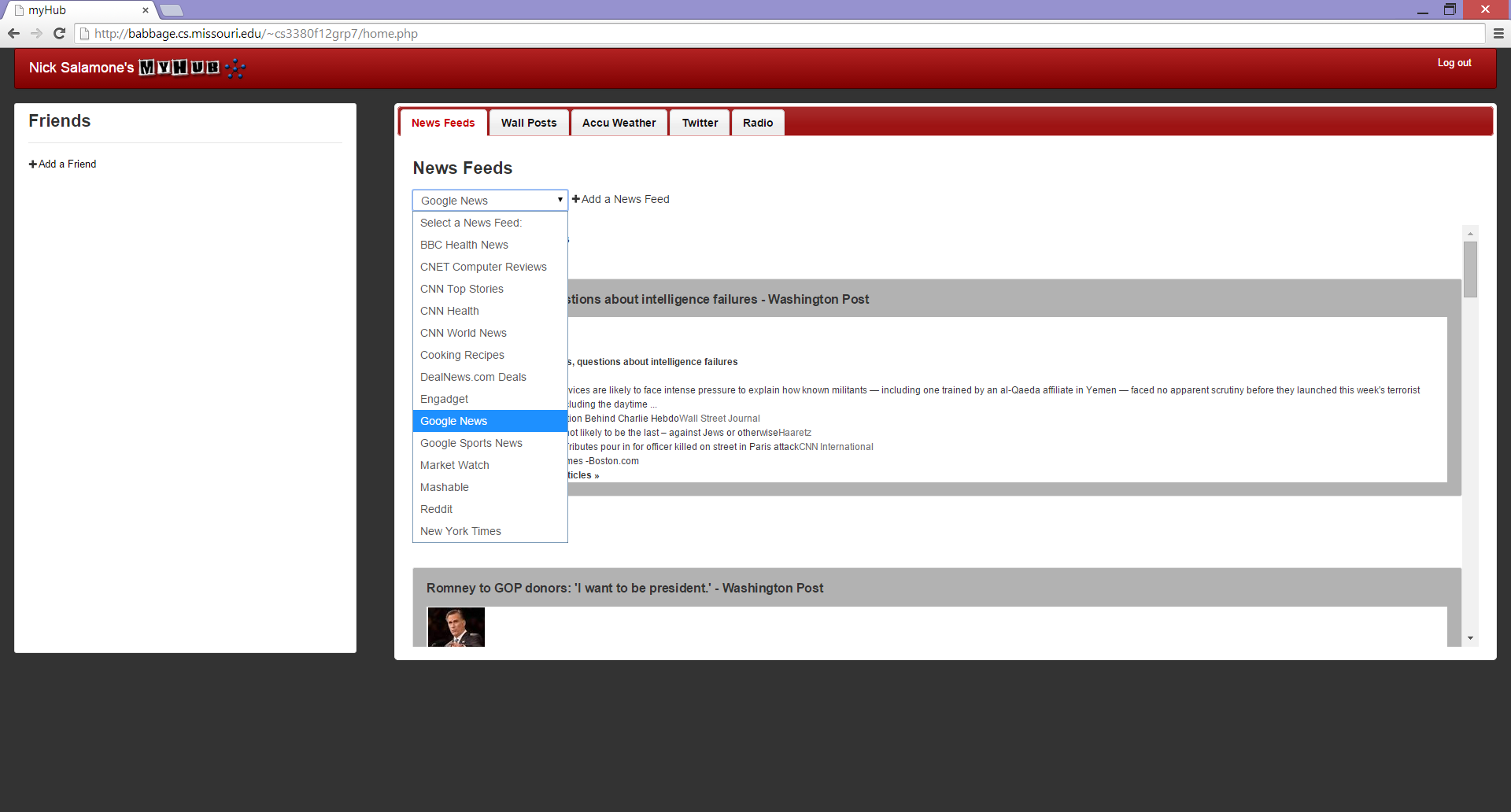Click the feed scrollbar thumb
The image size is (1511, 812).
coord(1470,269)
